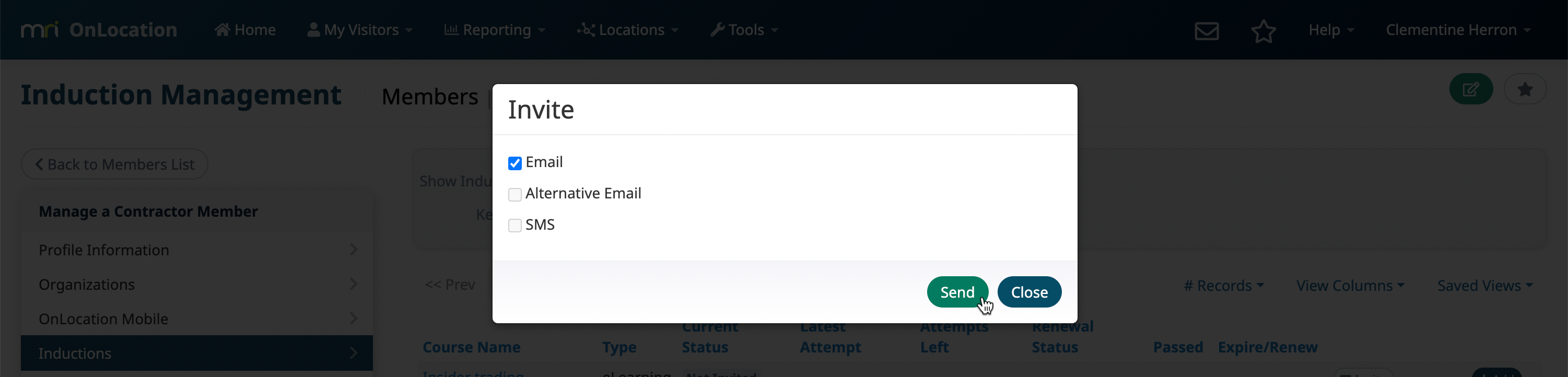Expand the Help dropdown
The width and height of the screenshot is (1568, 377).
pyautogui.click(x=1331, y=30)
